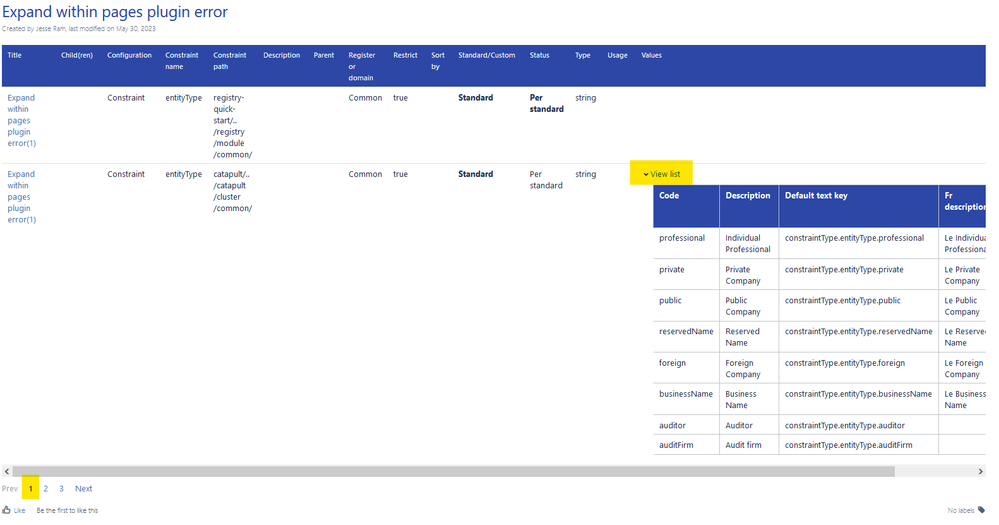Click constraintType.entityType.reservedName text key

click(x=859, y=331)
